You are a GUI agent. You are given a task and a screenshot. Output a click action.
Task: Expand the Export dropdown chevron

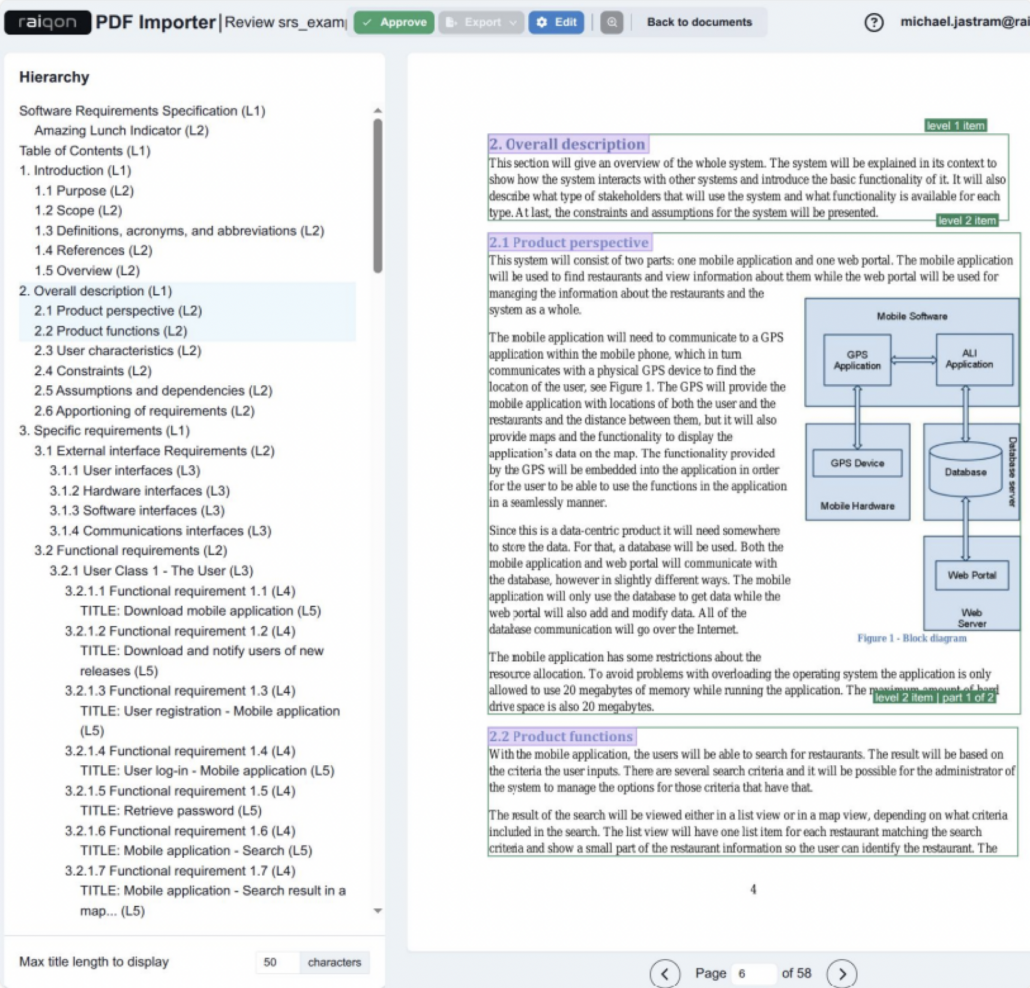(x=512, y=22)
